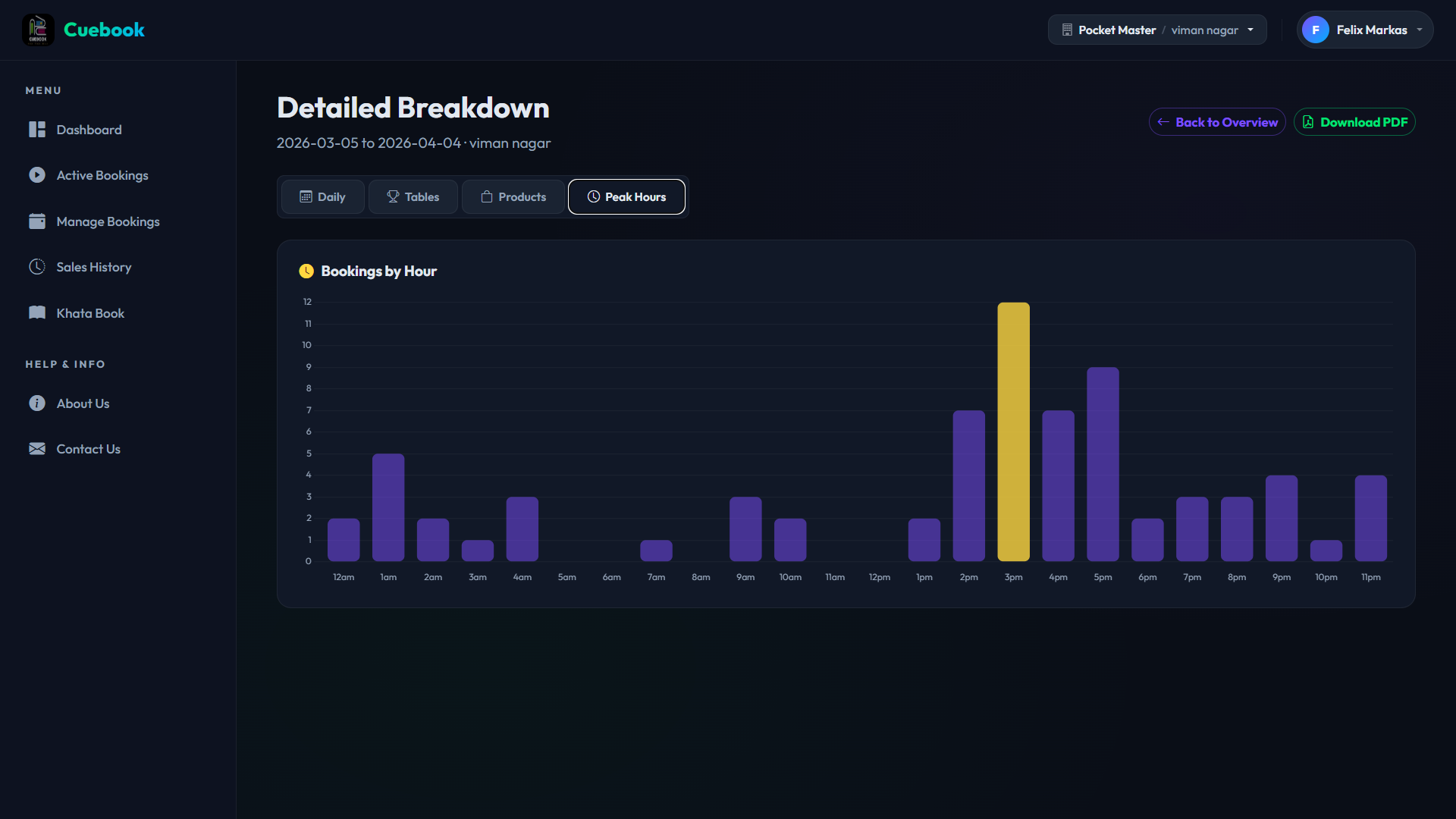Click Download PDF button
1456x819 pixels.
click(x=1354, y=122)
